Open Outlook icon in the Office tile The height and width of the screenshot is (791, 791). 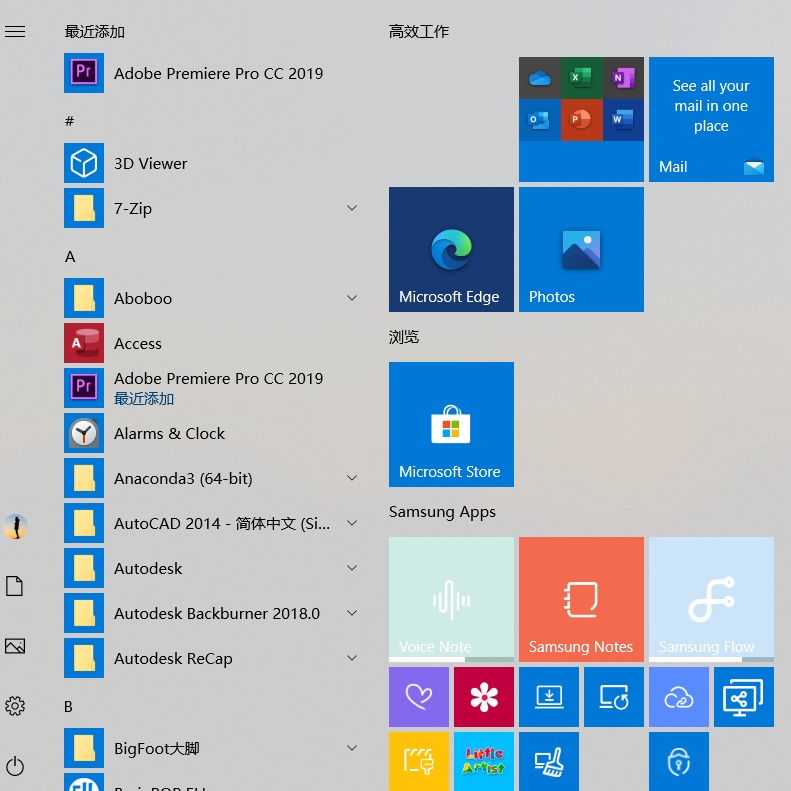(x=539, y=120)
